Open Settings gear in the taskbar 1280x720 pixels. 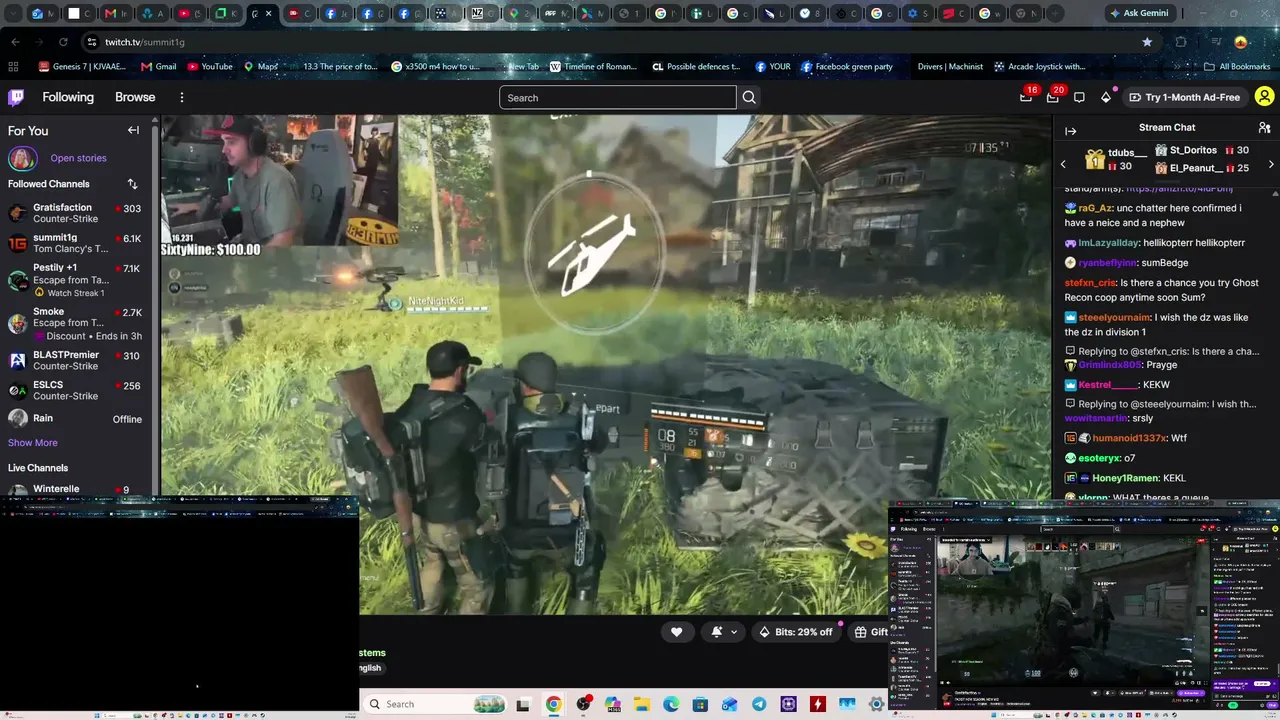pyautogui.click(x=877, y=704)
